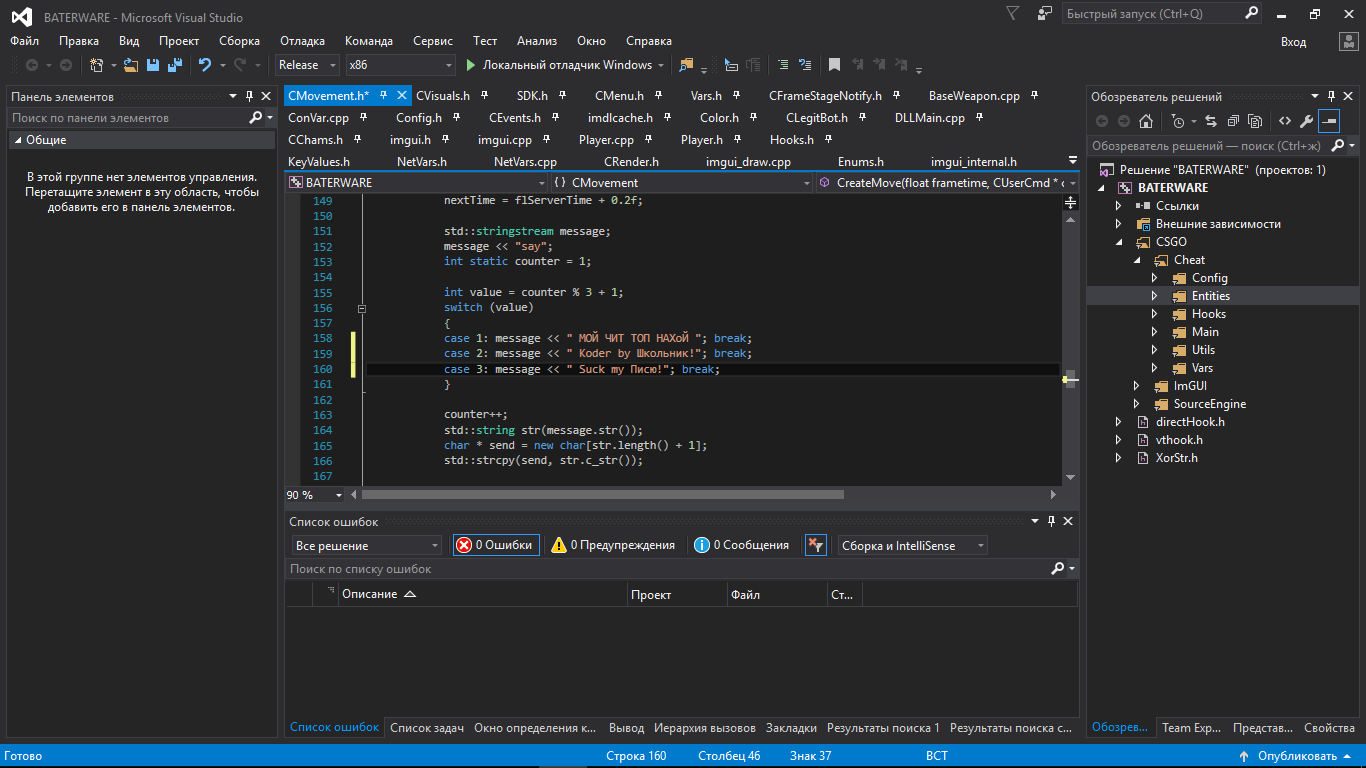Open the CreateMove member navigation dropdown

pos(948,183)
